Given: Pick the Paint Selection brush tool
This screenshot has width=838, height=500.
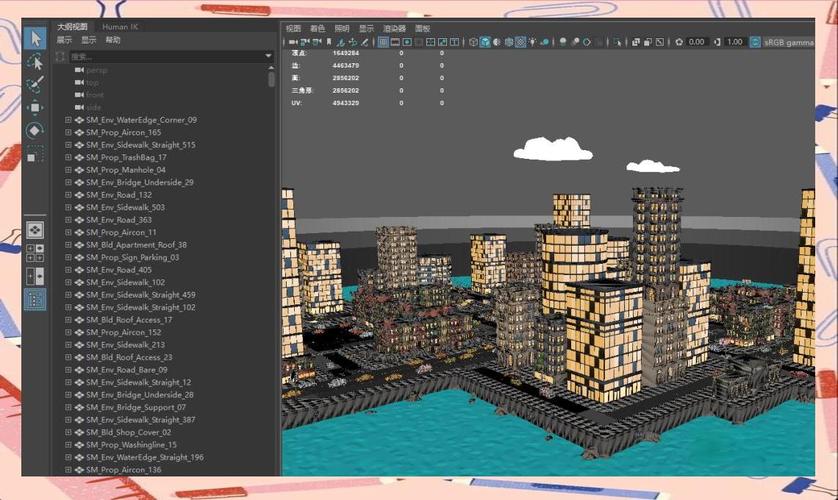Looking at the screenshot, I should tap(34, 84).
